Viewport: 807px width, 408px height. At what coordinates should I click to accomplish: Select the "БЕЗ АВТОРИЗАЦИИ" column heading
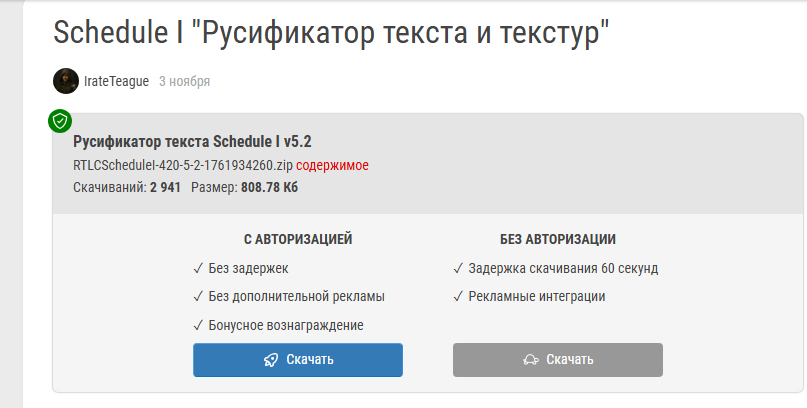click(x=557, y=240)
